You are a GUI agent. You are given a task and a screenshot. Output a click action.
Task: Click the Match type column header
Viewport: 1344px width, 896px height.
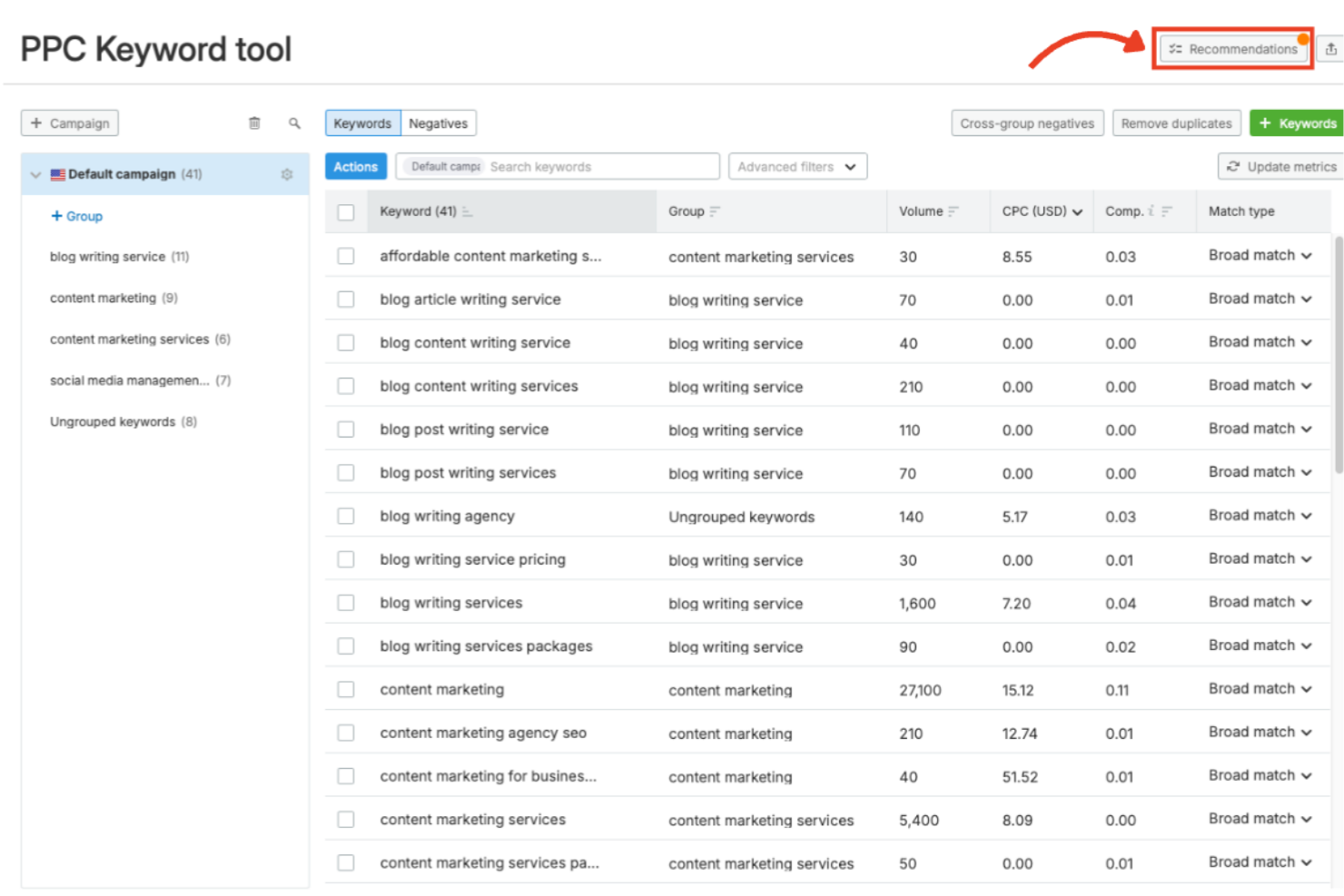coord(1241,212)
